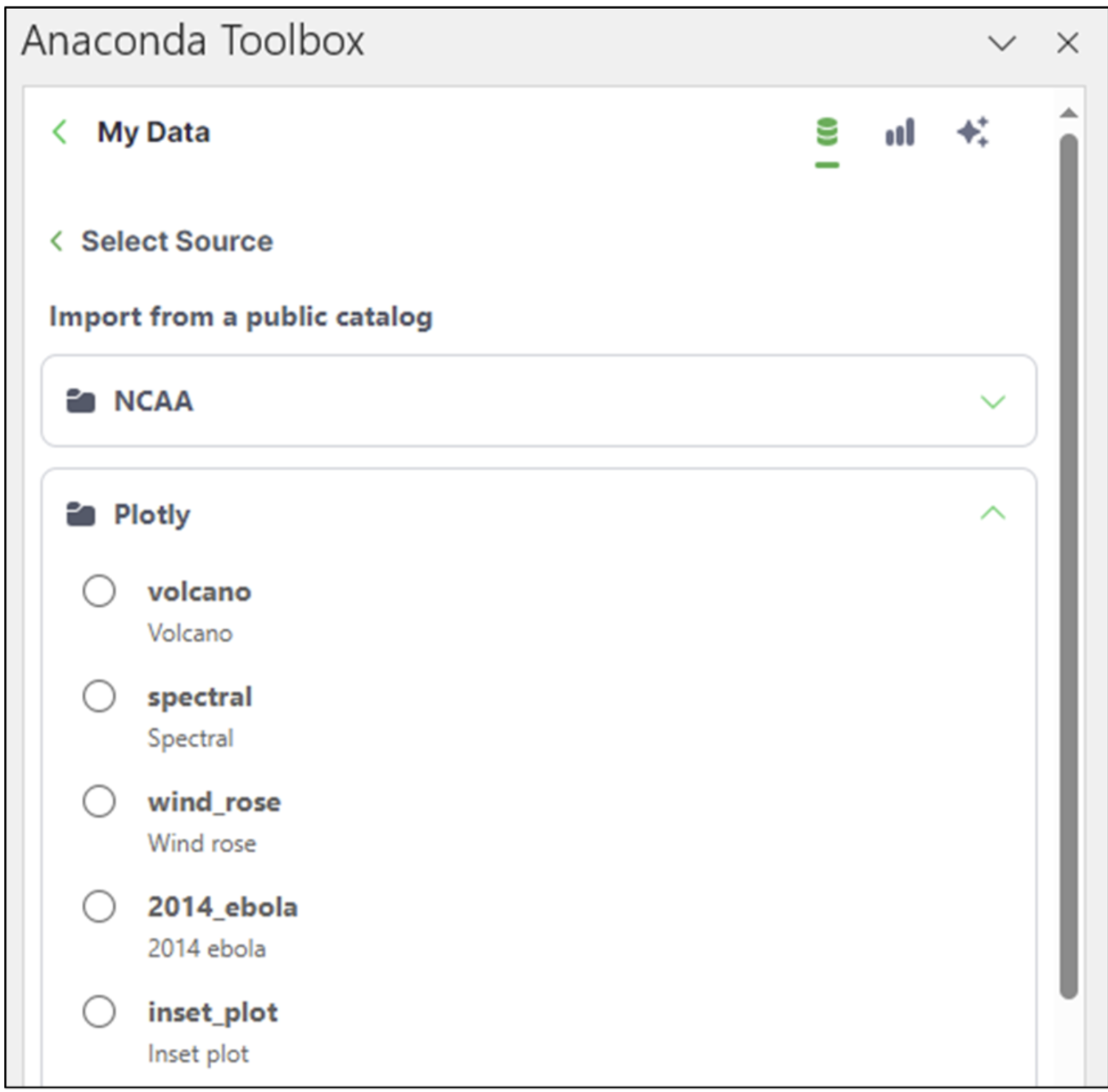The image size is (1108, 1092).
Task: Click the Plotly folder icon
Action: pyautogui.click(x=81, y=515)
